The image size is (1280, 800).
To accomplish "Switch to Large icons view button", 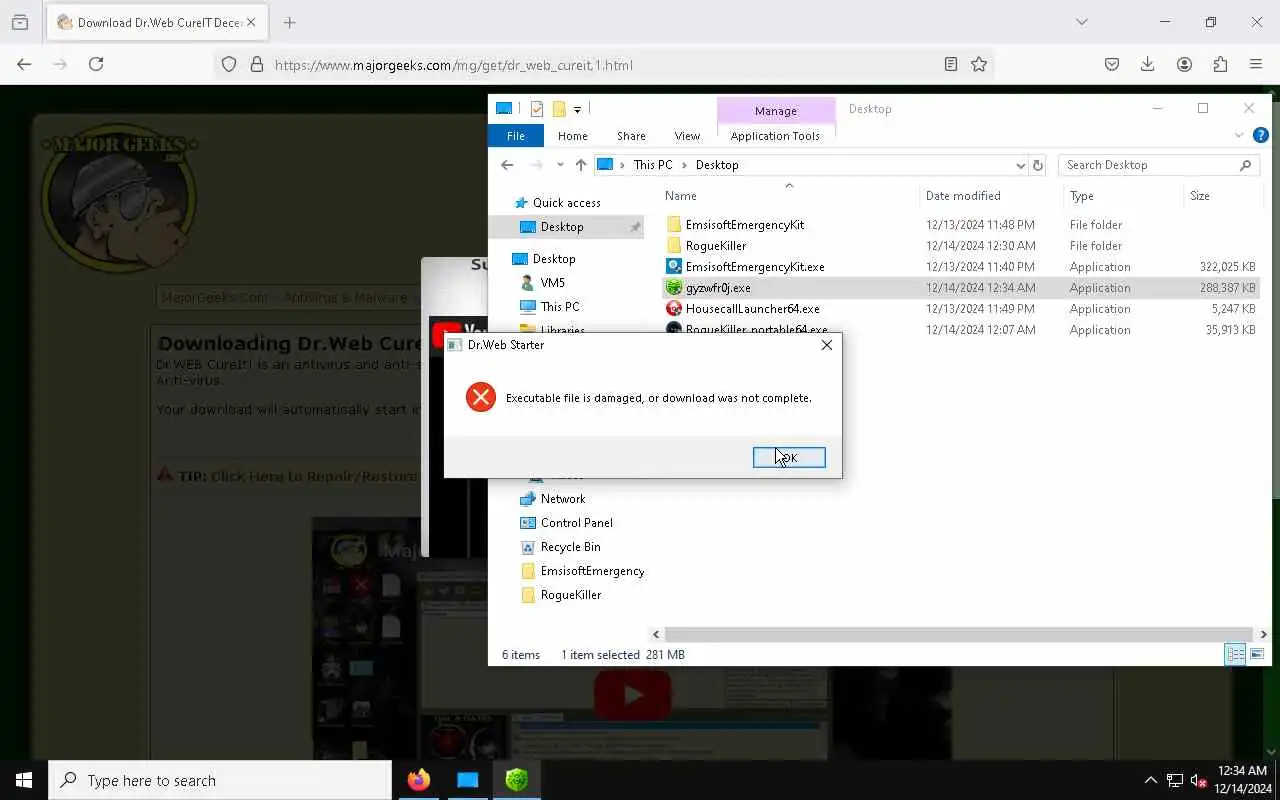I will click(1257, 654).
